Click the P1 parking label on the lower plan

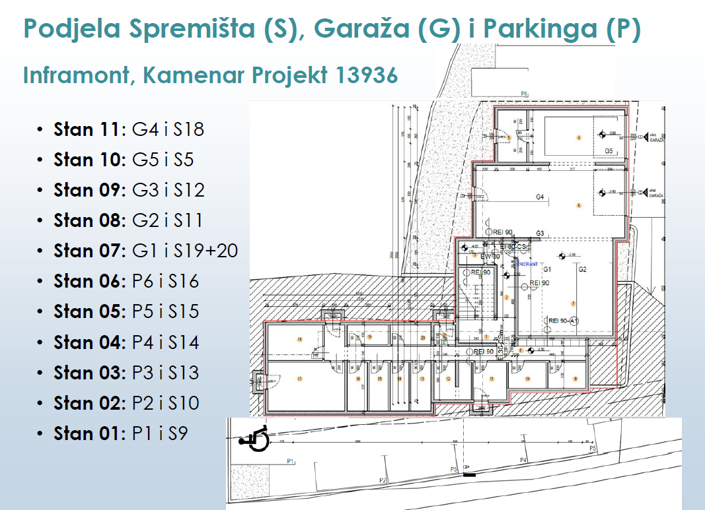(x=290, y=461)
